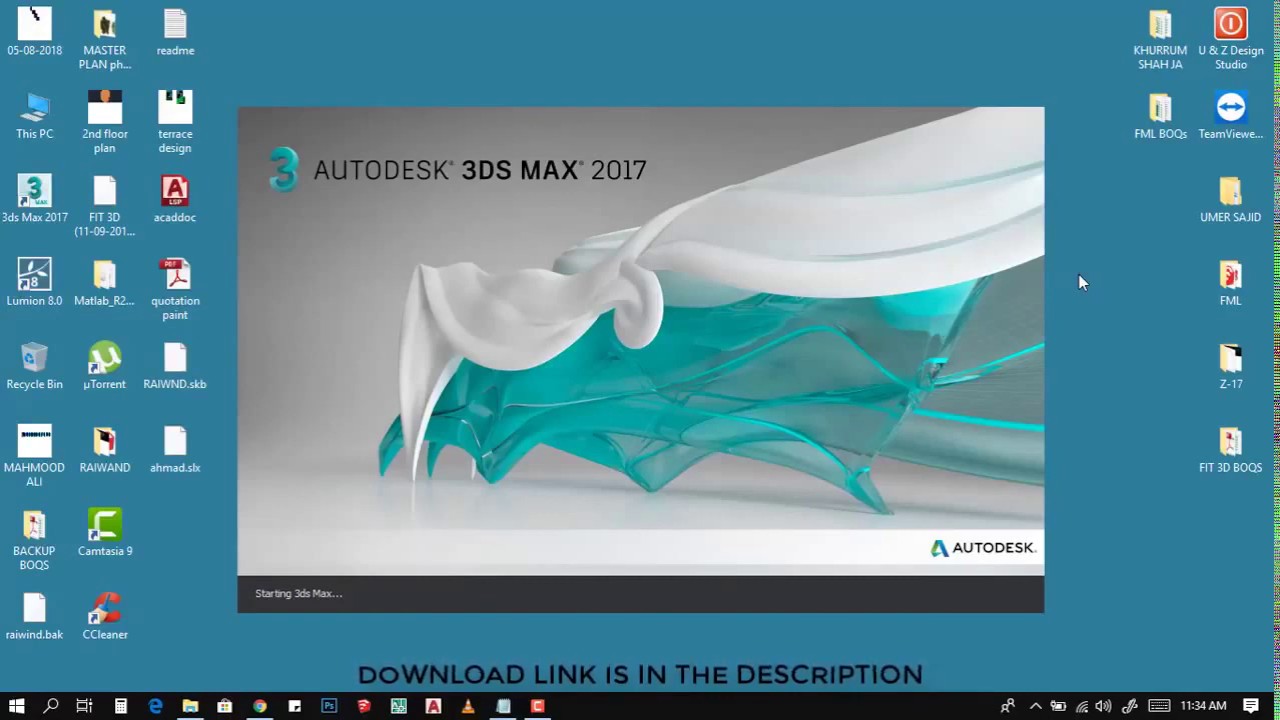Open the Wi-Fi network tray icon
Screen dimensions: 1280x720
pyautogui.click(x=1081, y=706)
